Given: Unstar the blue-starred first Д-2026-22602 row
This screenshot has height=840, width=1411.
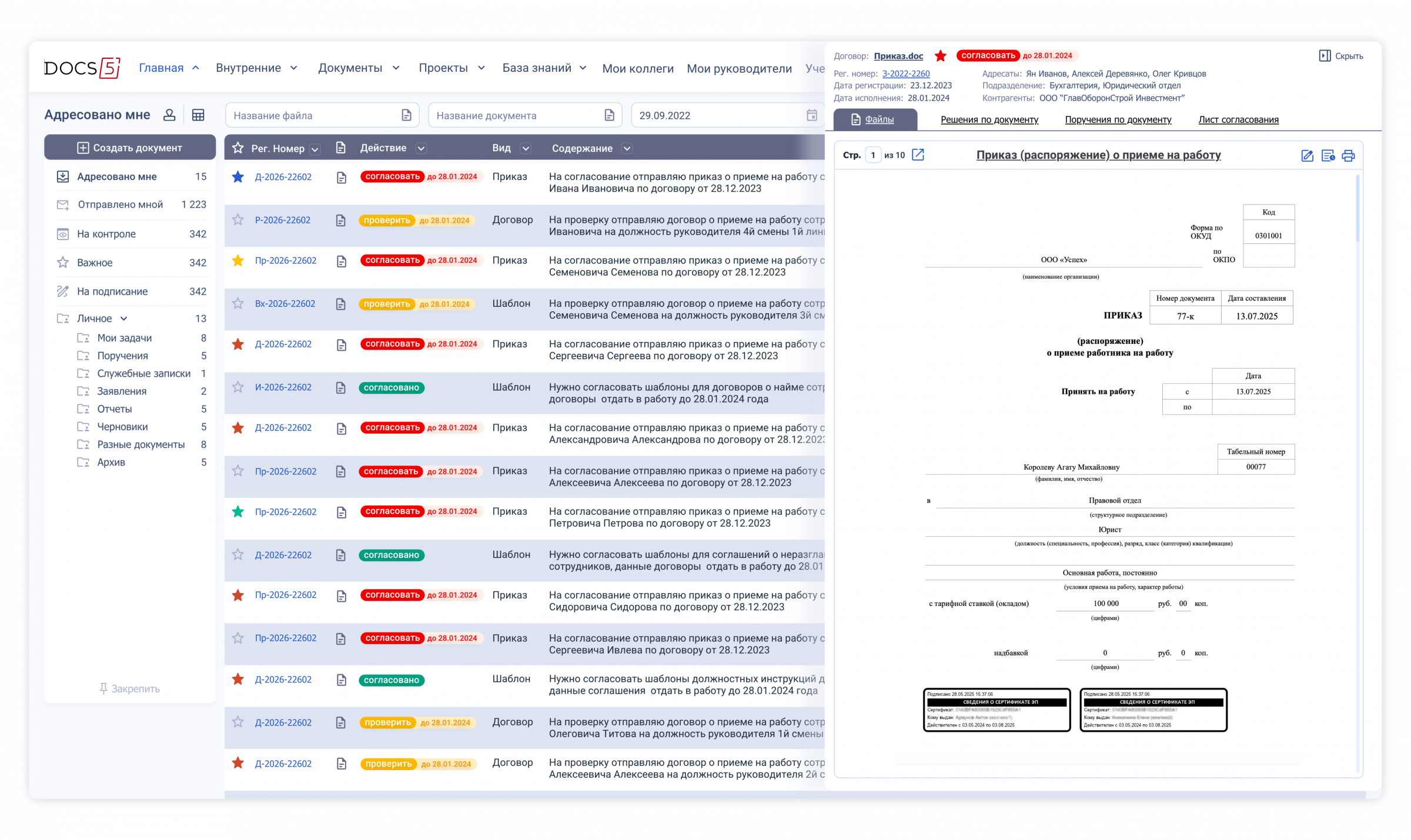Looking at the screenshot, I should 238,177.
